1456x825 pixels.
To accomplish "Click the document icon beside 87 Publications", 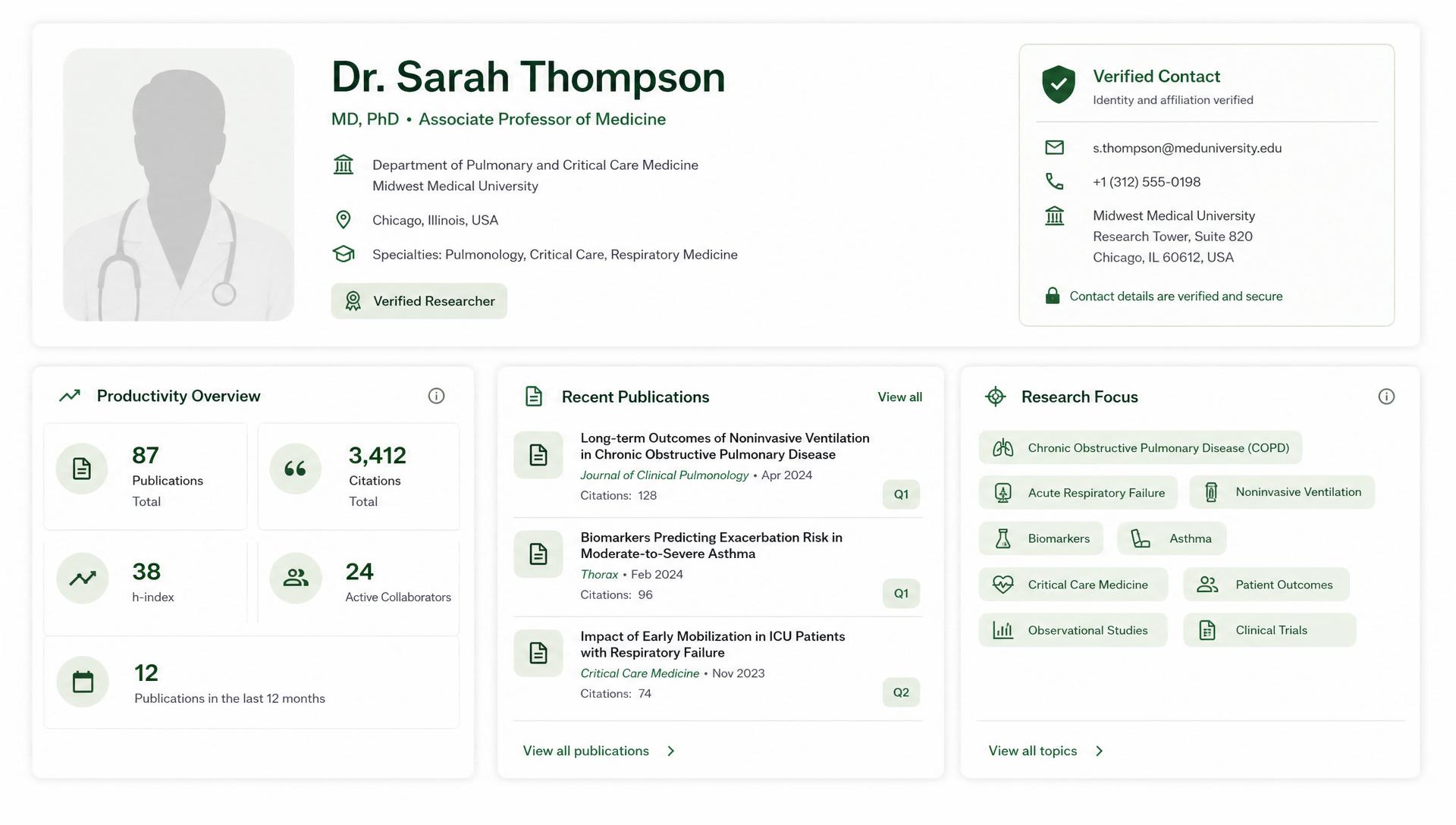I will (x=82, y=469).
